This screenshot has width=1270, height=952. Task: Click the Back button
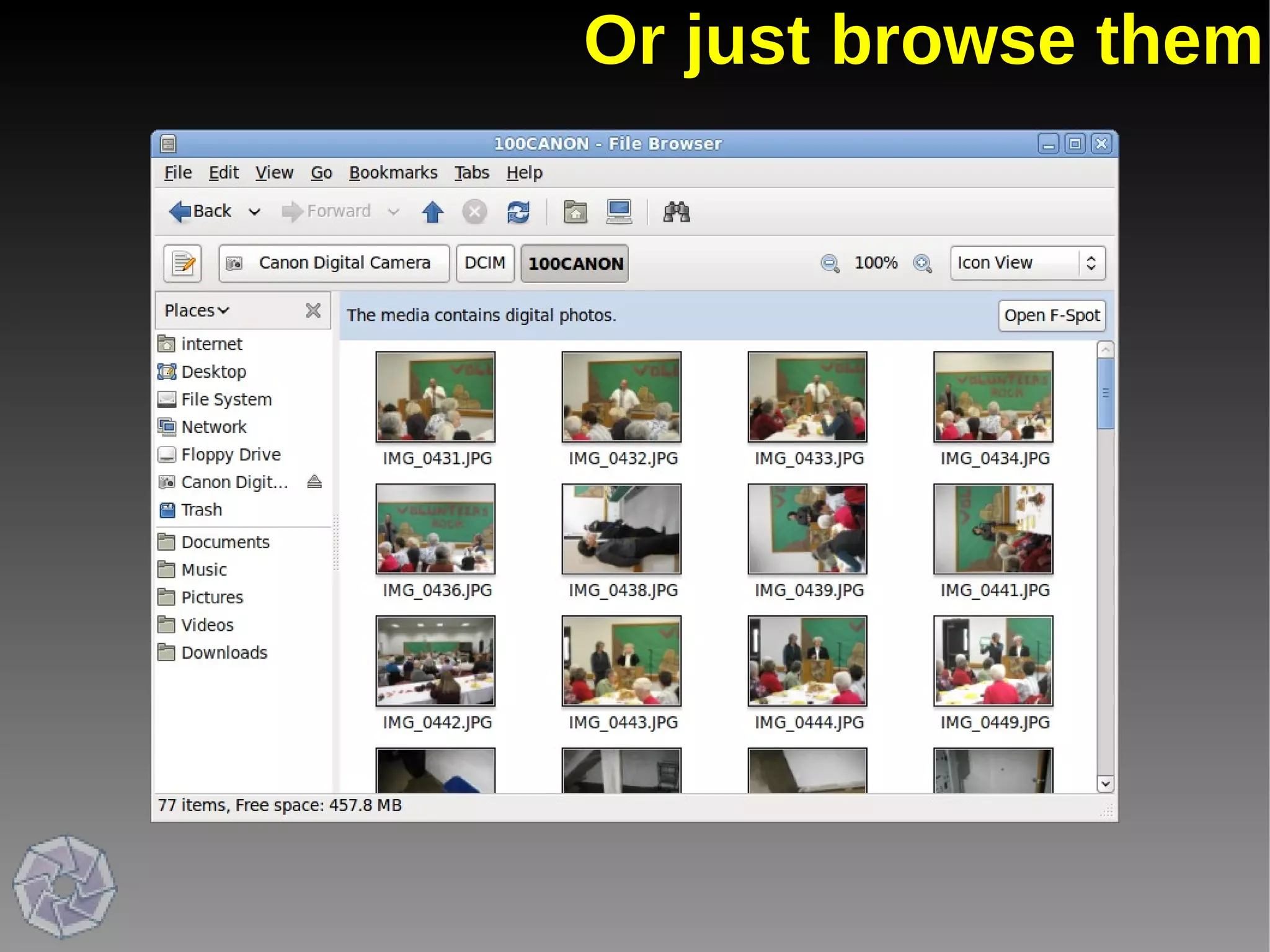201,212
